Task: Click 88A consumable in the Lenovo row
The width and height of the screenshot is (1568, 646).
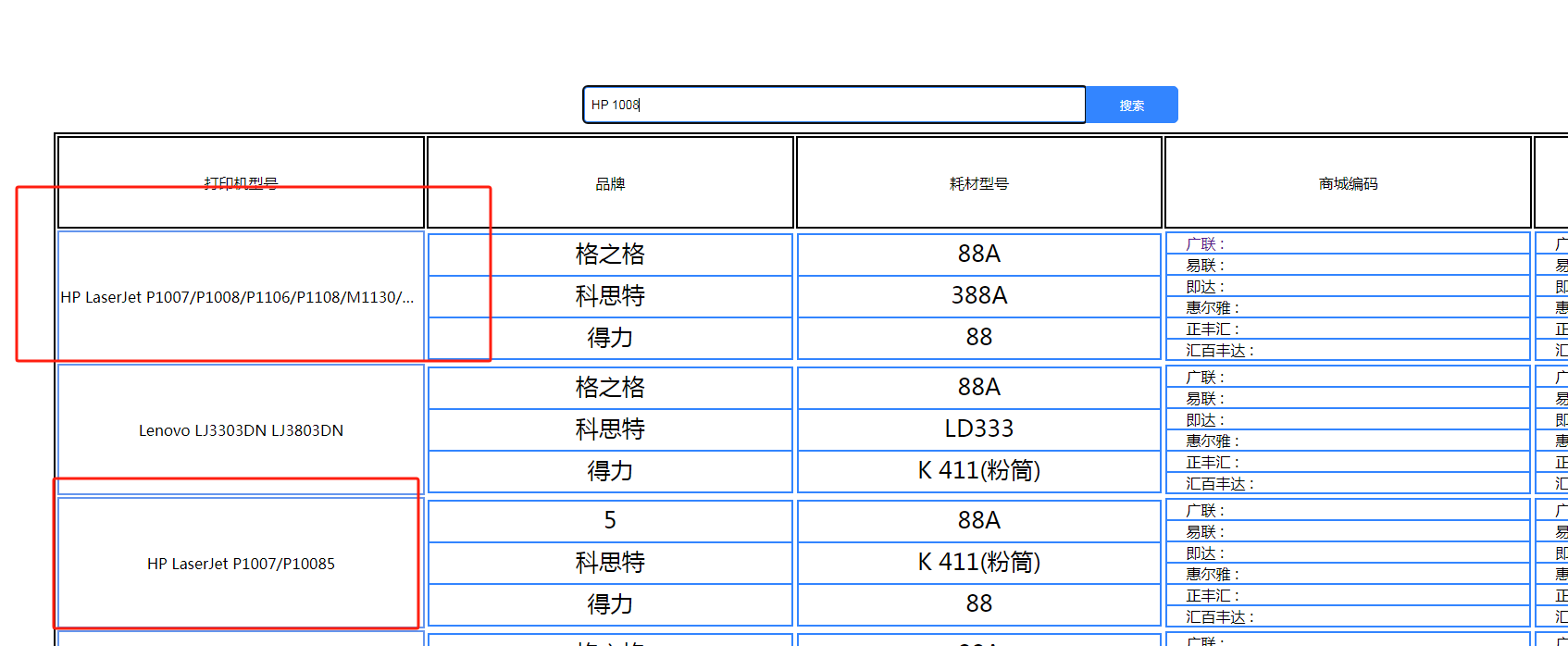Action: pos(978,388)
